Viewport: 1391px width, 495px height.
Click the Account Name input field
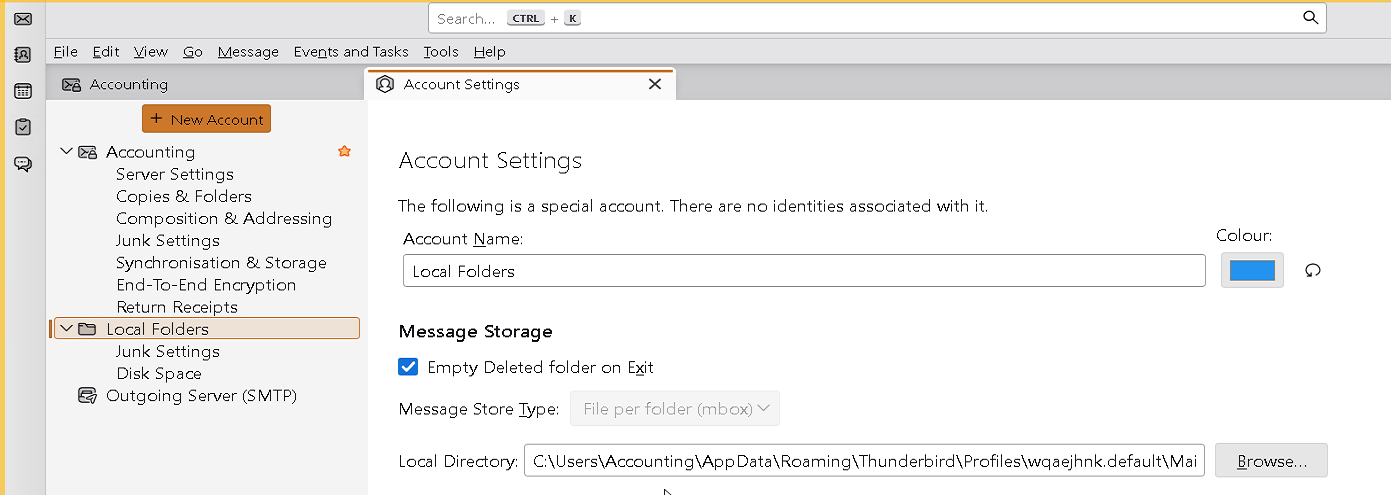(x=803, y=271)
